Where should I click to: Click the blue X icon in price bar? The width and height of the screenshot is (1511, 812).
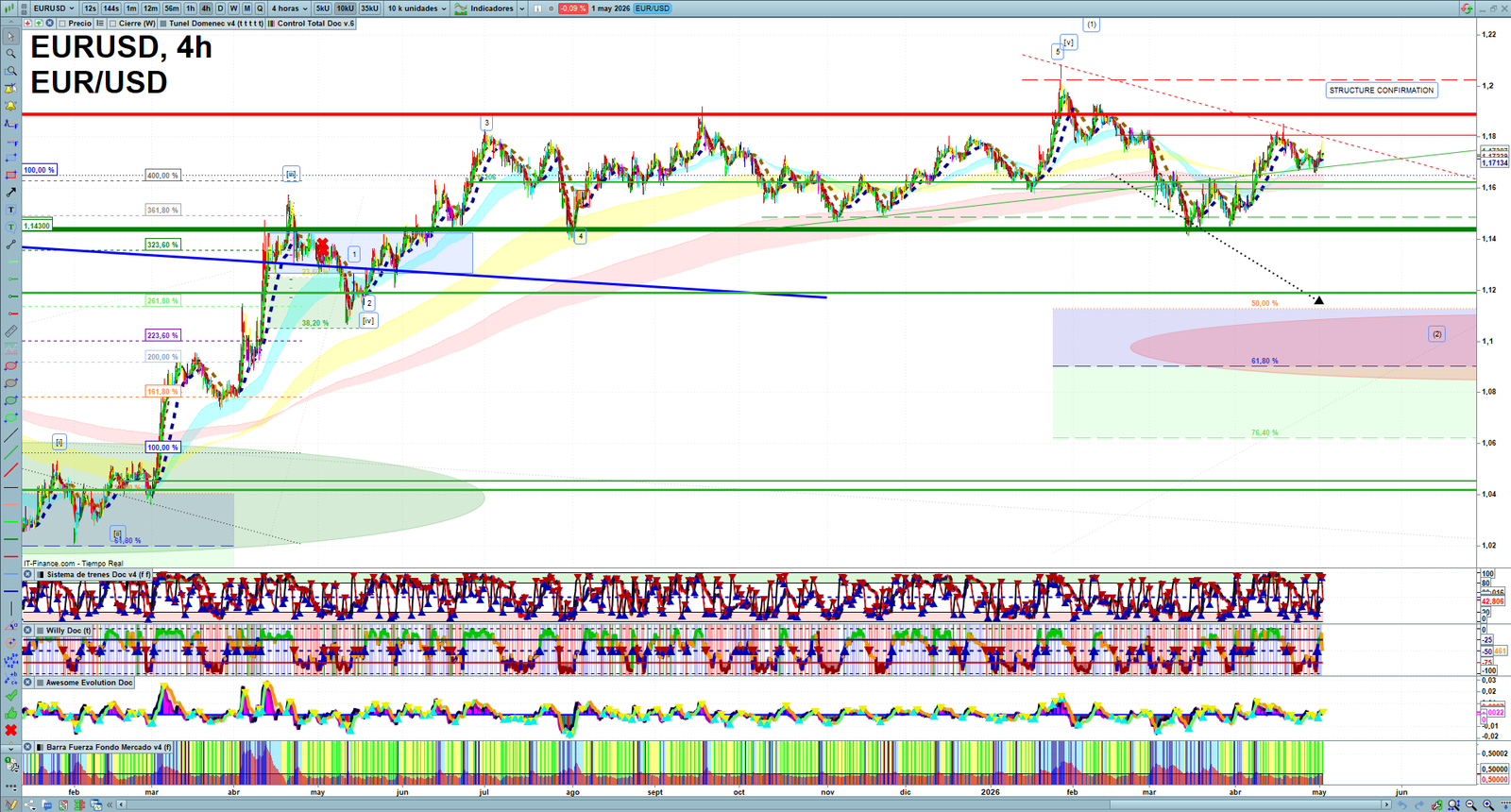click(49, 23)
